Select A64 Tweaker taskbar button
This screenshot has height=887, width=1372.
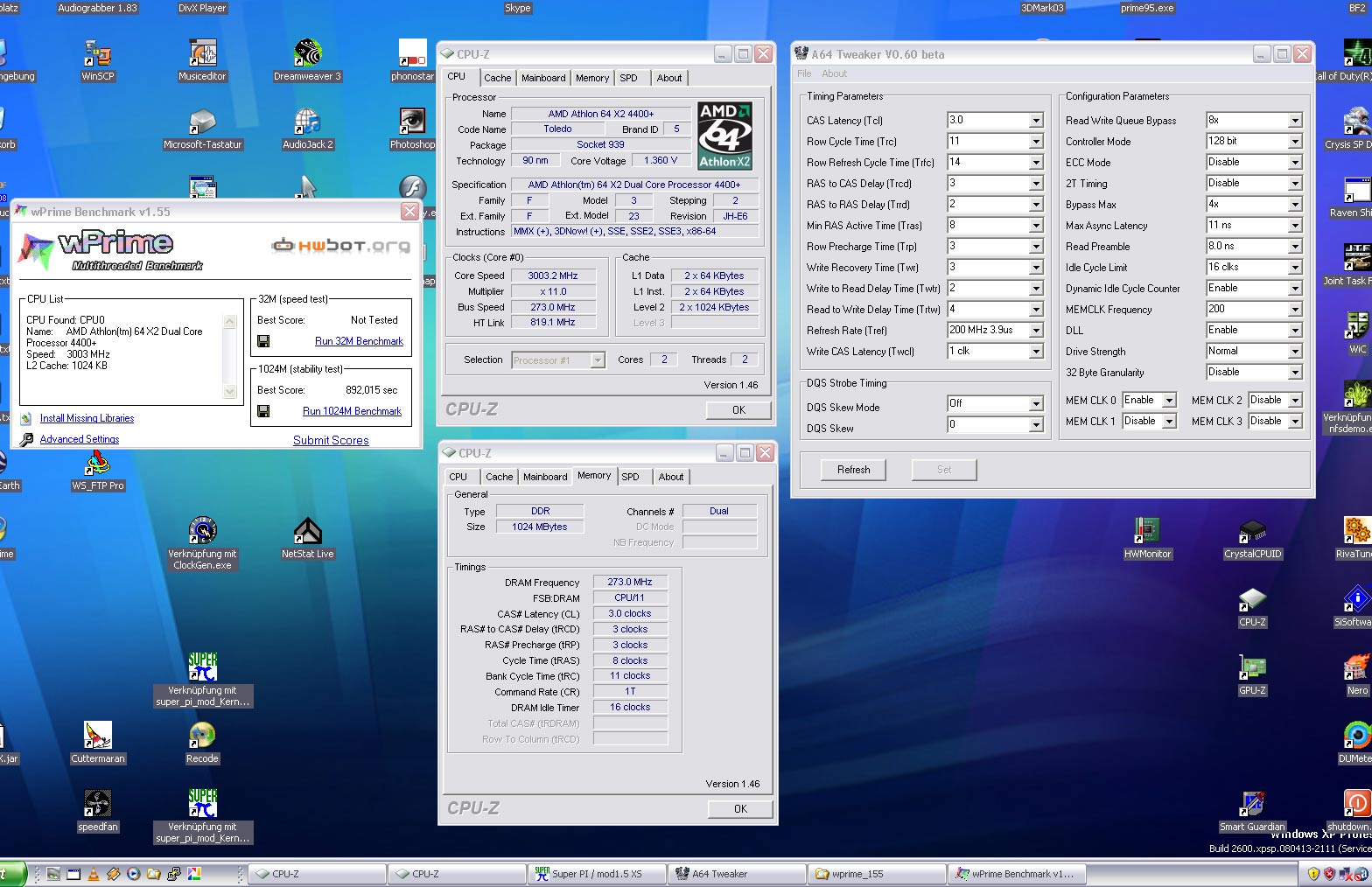737,873
